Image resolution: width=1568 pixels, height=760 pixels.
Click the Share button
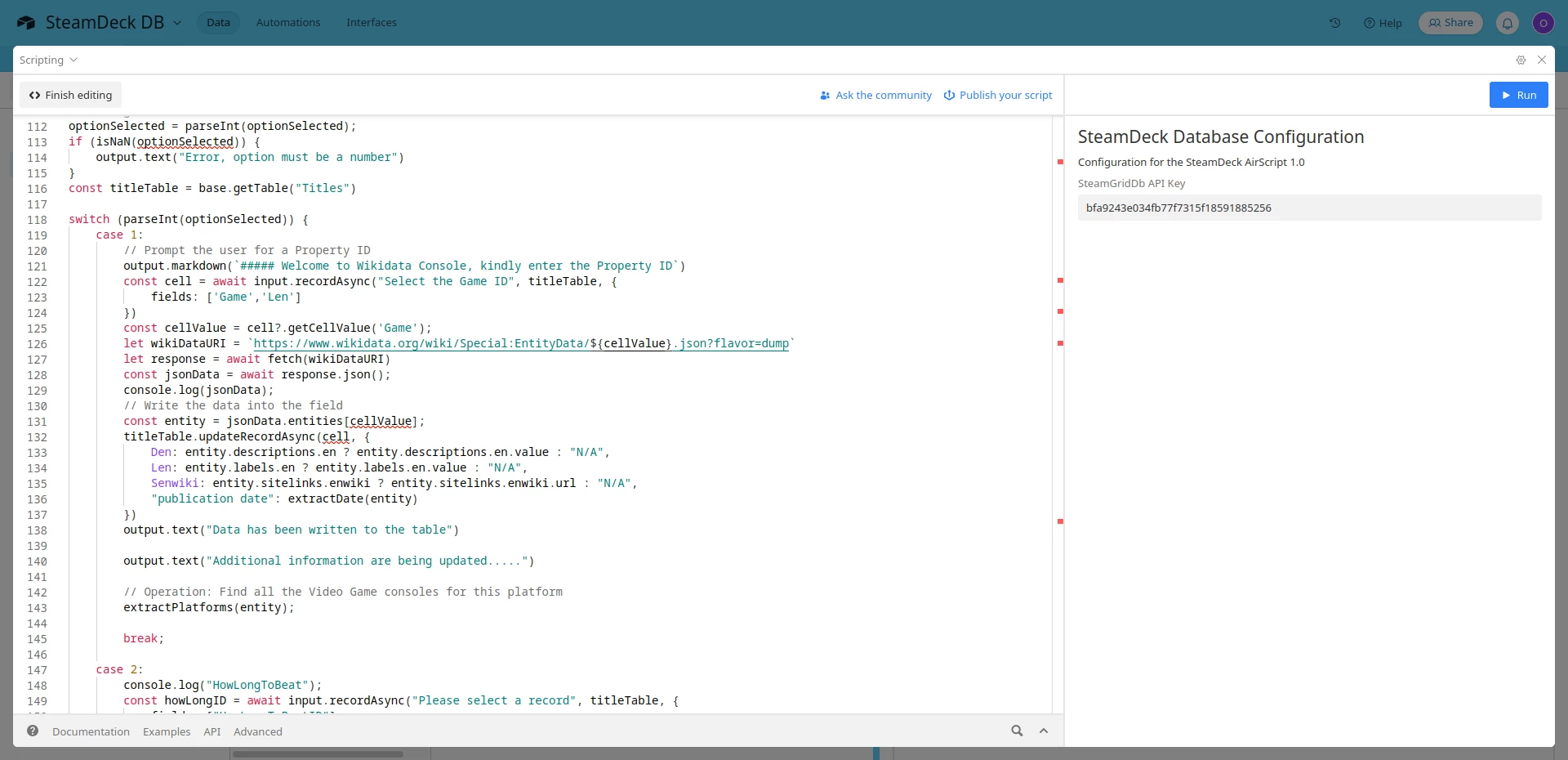pyautogui.click(x=1451, y=23)
